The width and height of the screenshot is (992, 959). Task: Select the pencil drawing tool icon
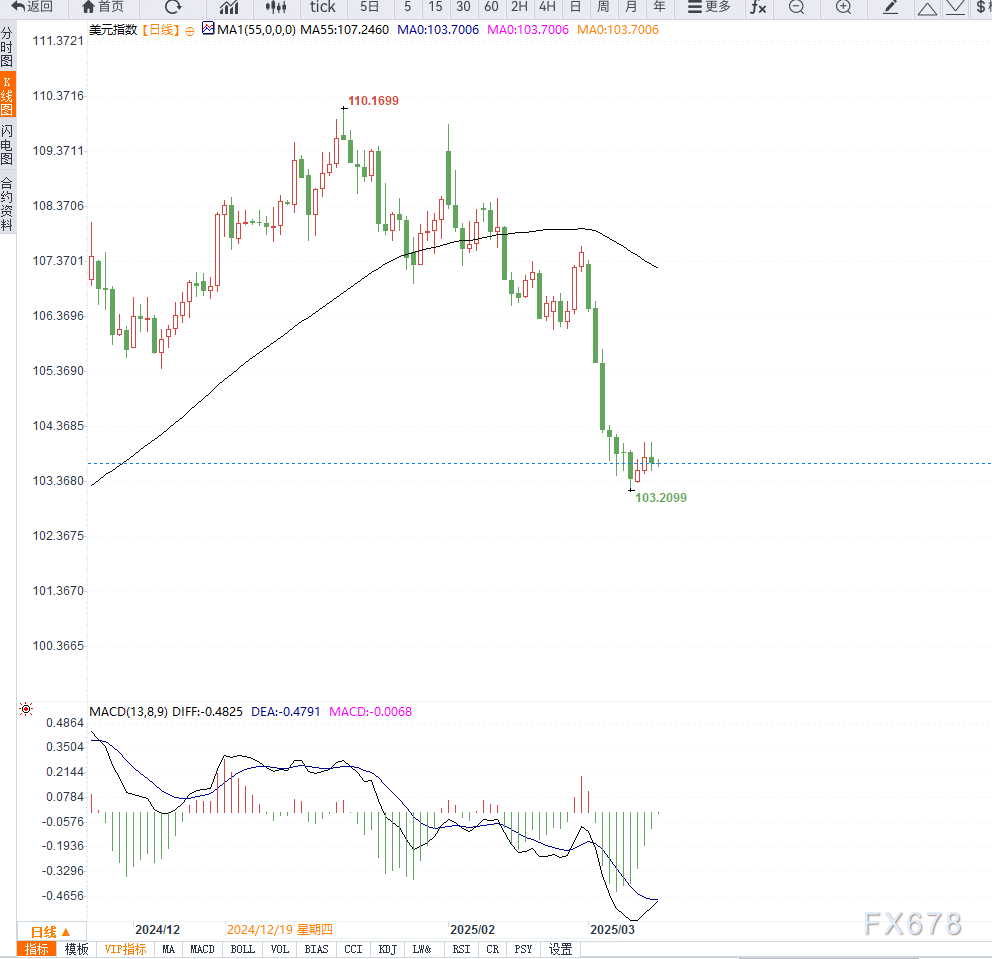(890, 7)
